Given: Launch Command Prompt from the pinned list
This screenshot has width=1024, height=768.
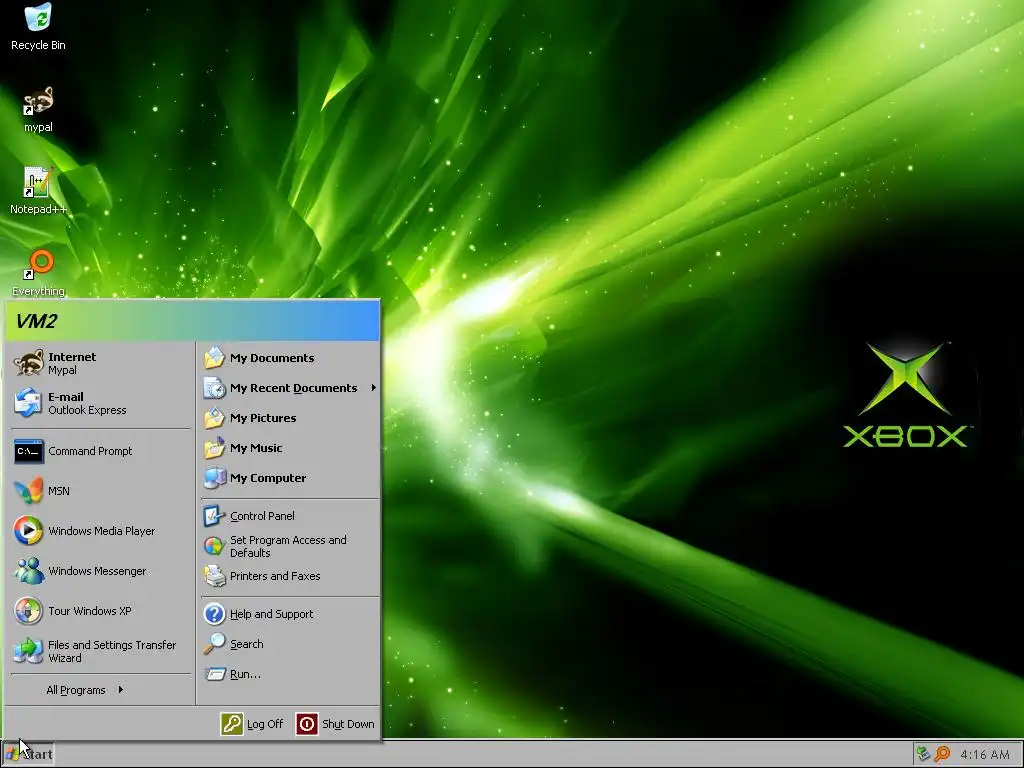Looking at the screenshot, I should click(101, 451).
